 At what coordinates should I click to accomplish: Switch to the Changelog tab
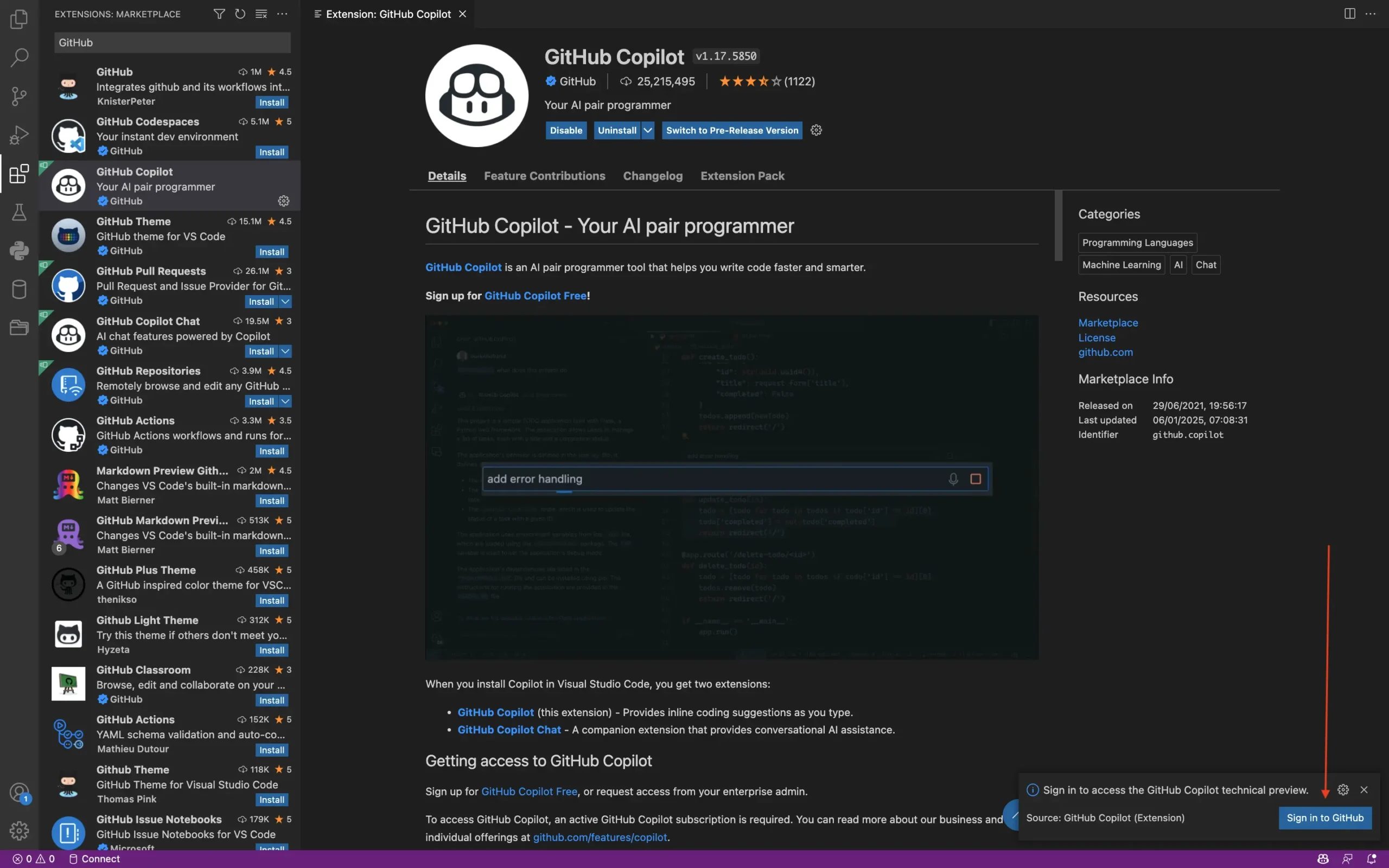coord(652,176)
